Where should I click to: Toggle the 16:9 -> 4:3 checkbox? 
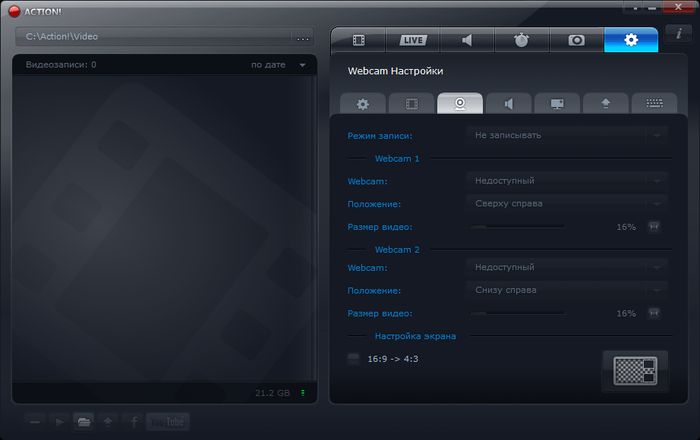353,359
